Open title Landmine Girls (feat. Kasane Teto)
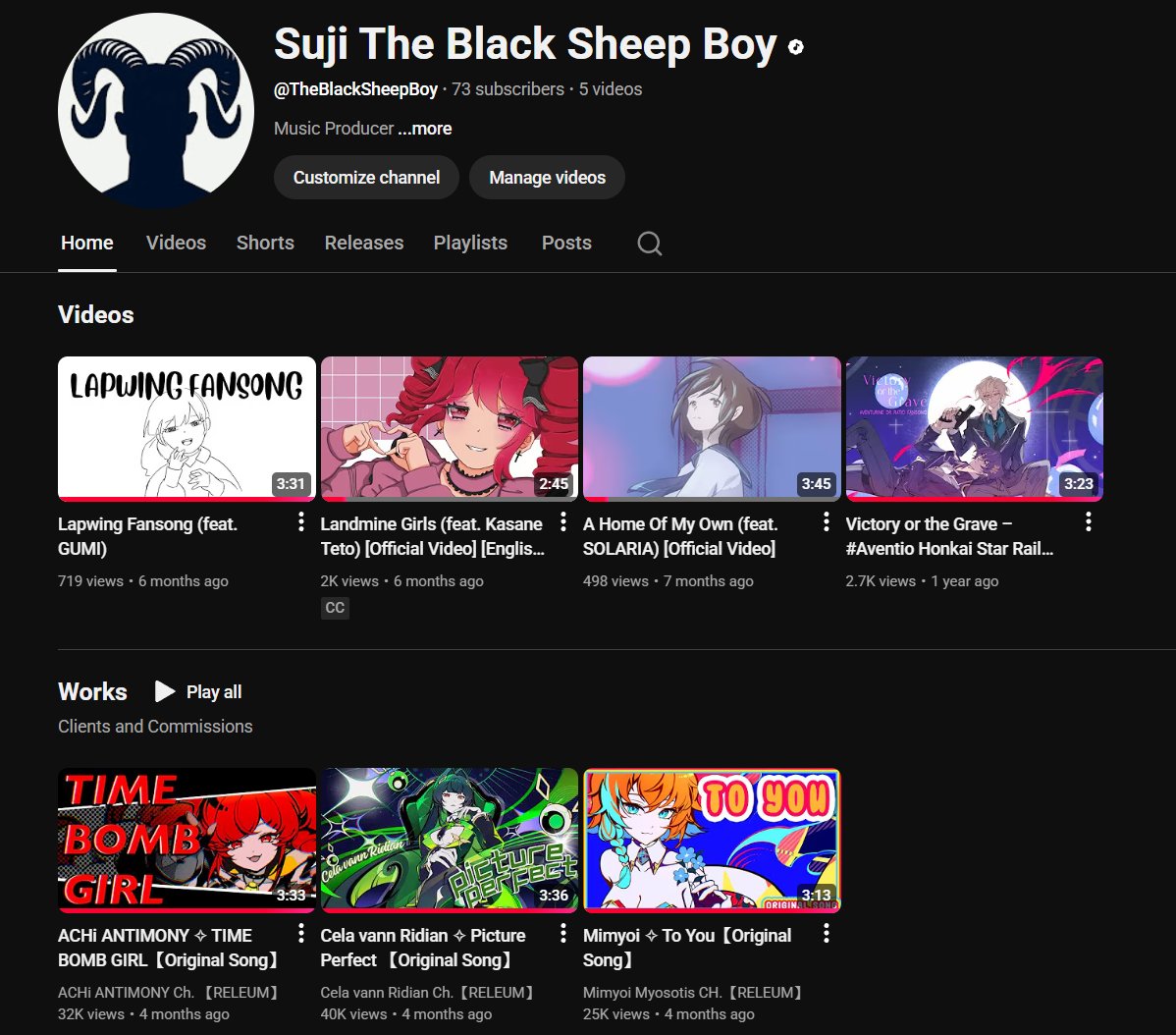The width and height of the screenshot is (1176, 1035). [432, 536]
